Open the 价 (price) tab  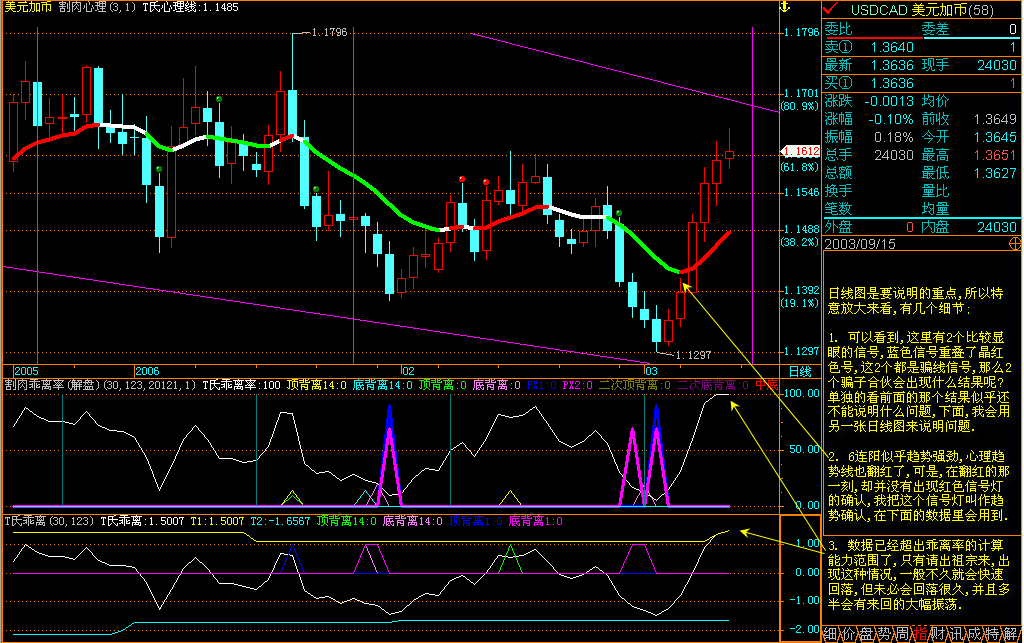pos(850,633)
